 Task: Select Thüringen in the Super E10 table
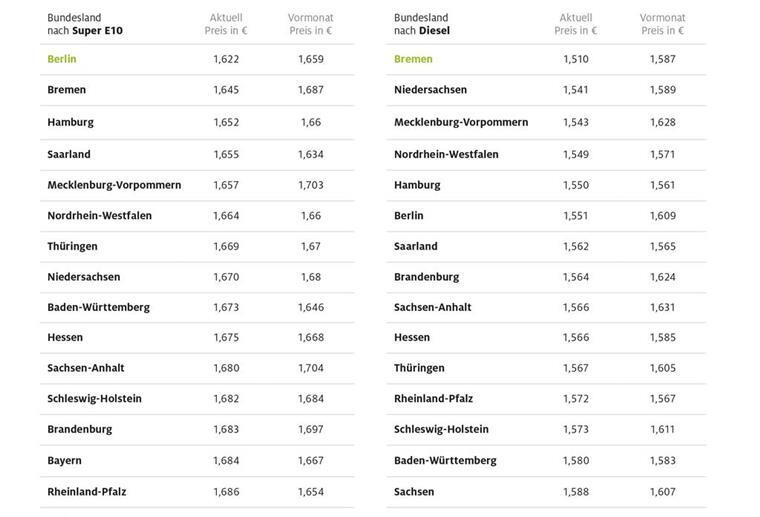[72, 246]
